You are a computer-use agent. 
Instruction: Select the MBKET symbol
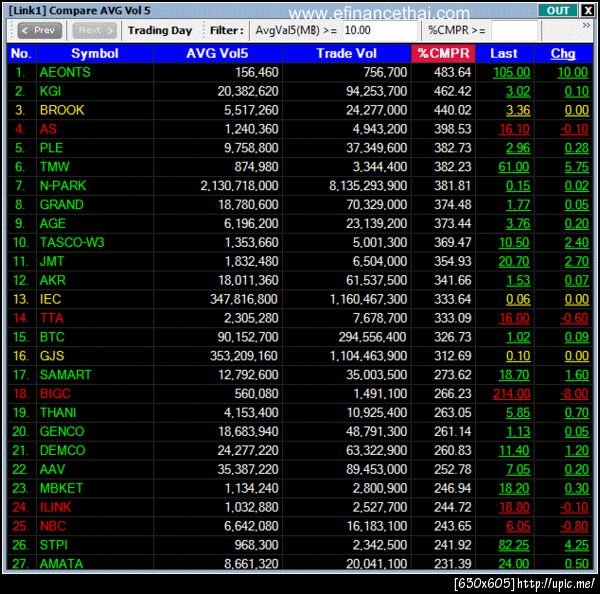tap(61, 488)
